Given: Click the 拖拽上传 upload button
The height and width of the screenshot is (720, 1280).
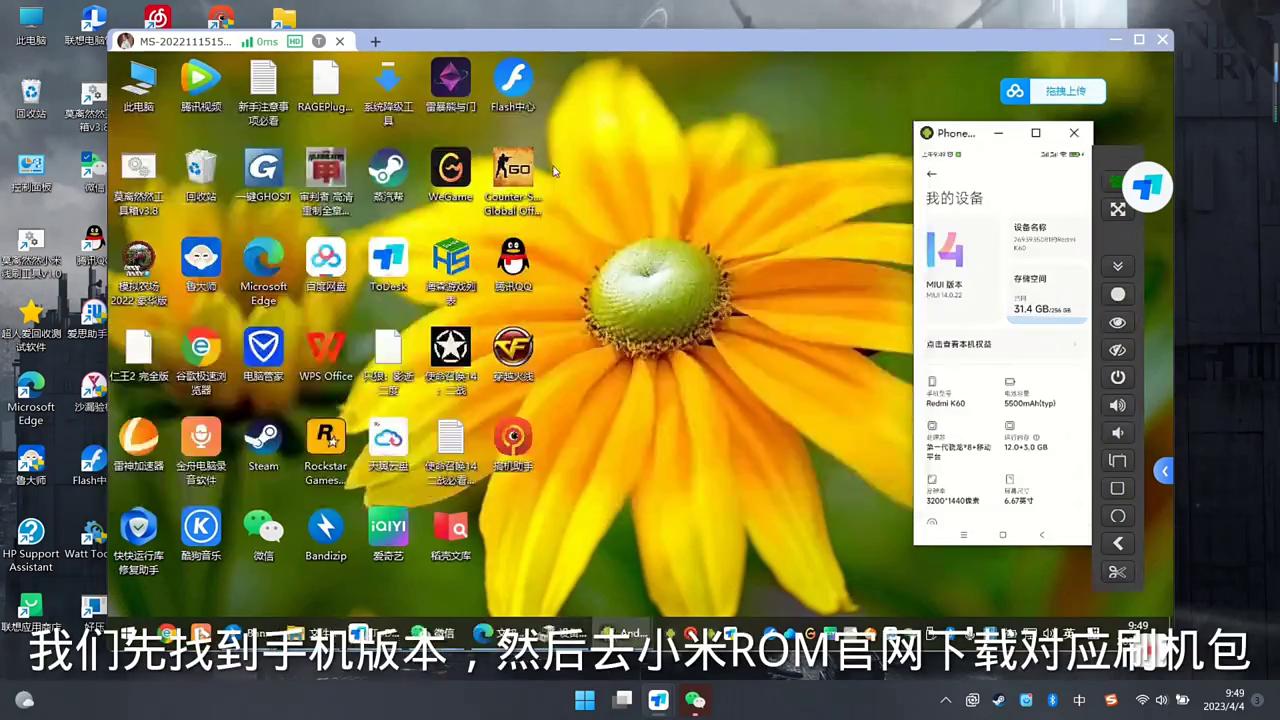Looking at the screenshot, I should (x=1065, y=91).
